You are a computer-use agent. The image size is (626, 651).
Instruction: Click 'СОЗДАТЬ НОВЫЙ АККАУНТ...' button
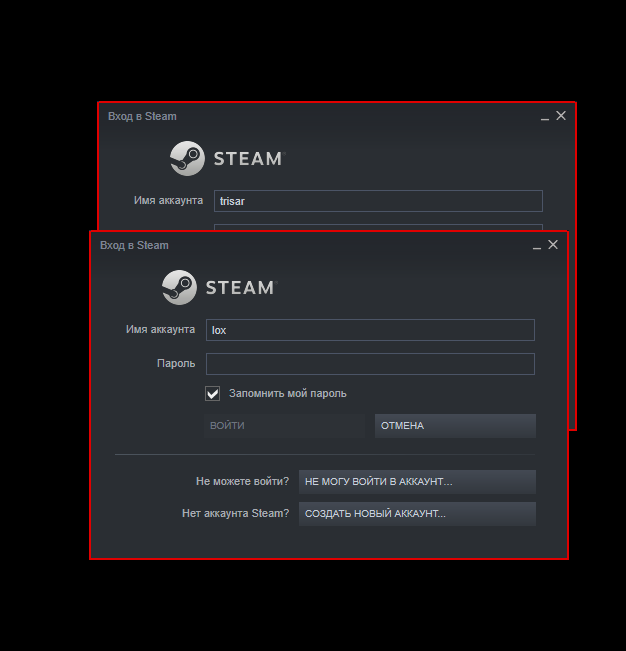[x=417, y=514]
